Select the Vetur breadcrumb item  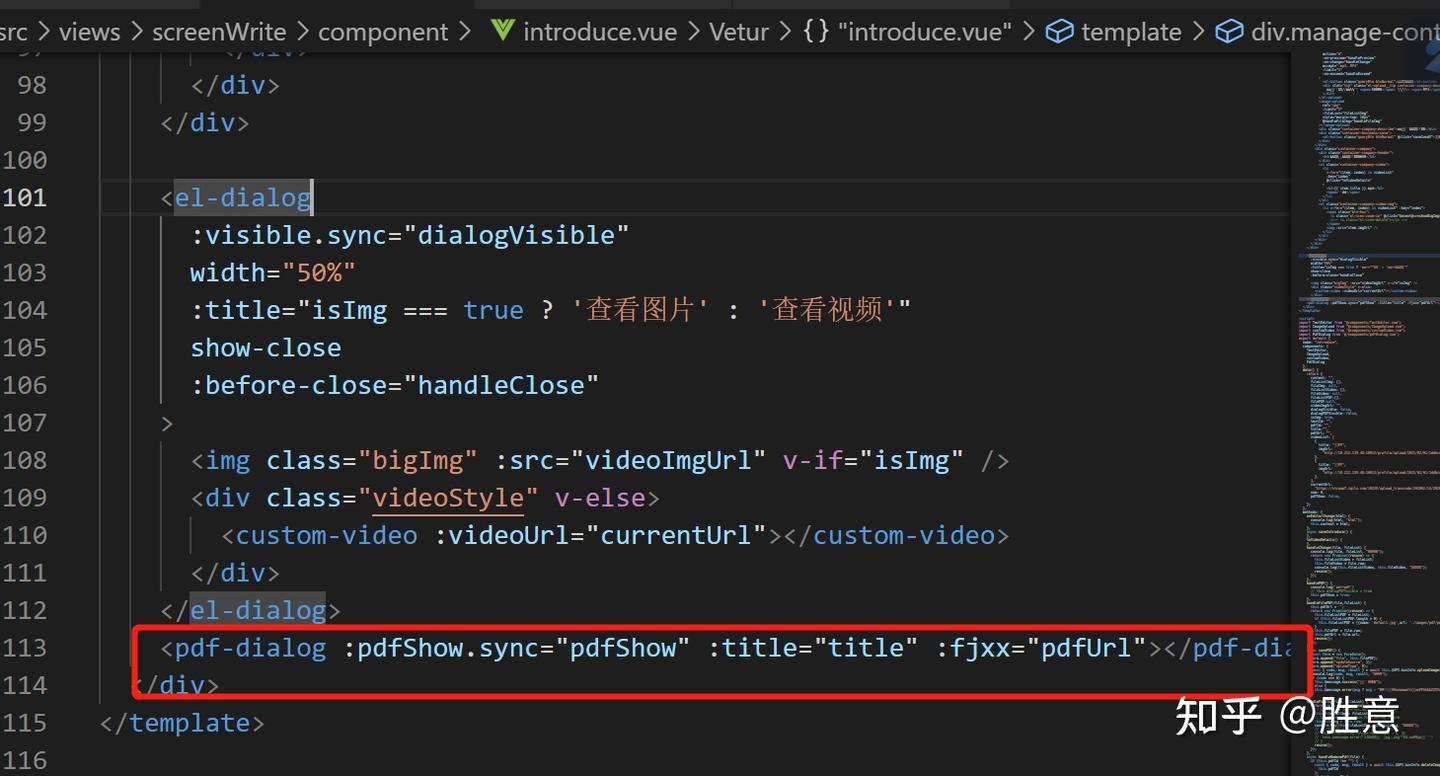739,31
